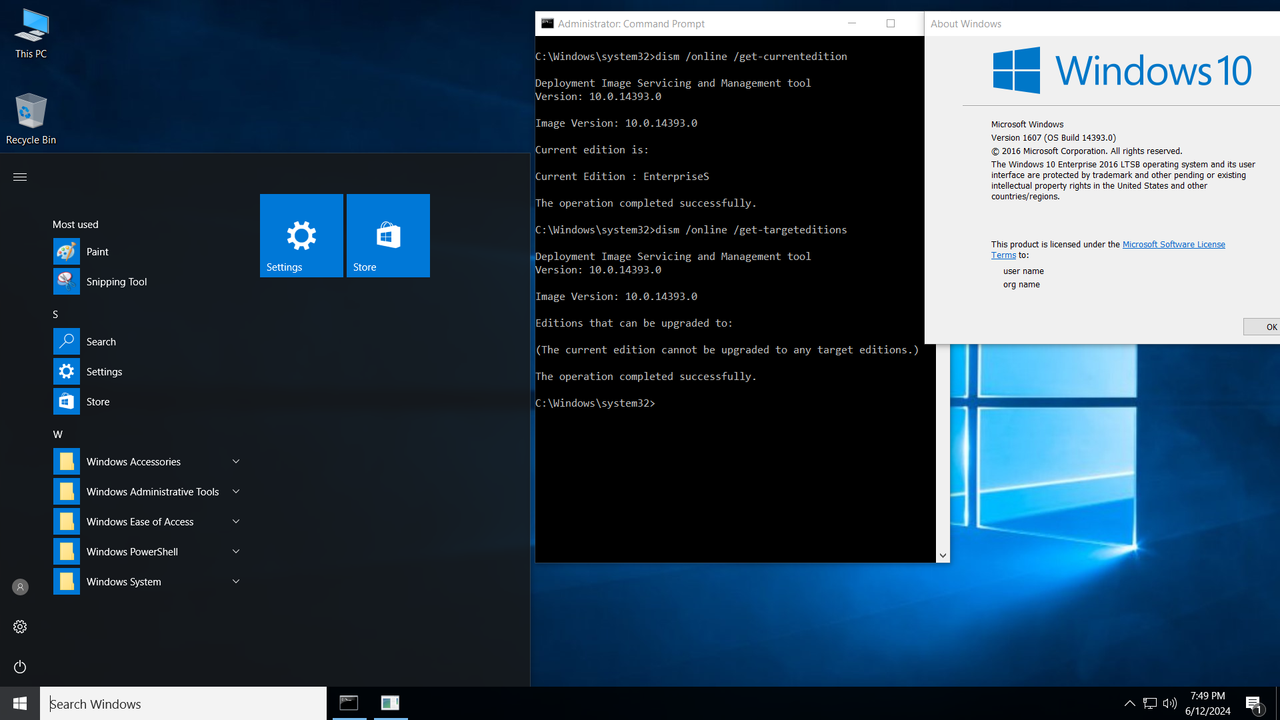This screenshot has width=1280, height=720.
Task: Click the Store tile in Start
Action: pyautogui.click(x=388, y=235)
